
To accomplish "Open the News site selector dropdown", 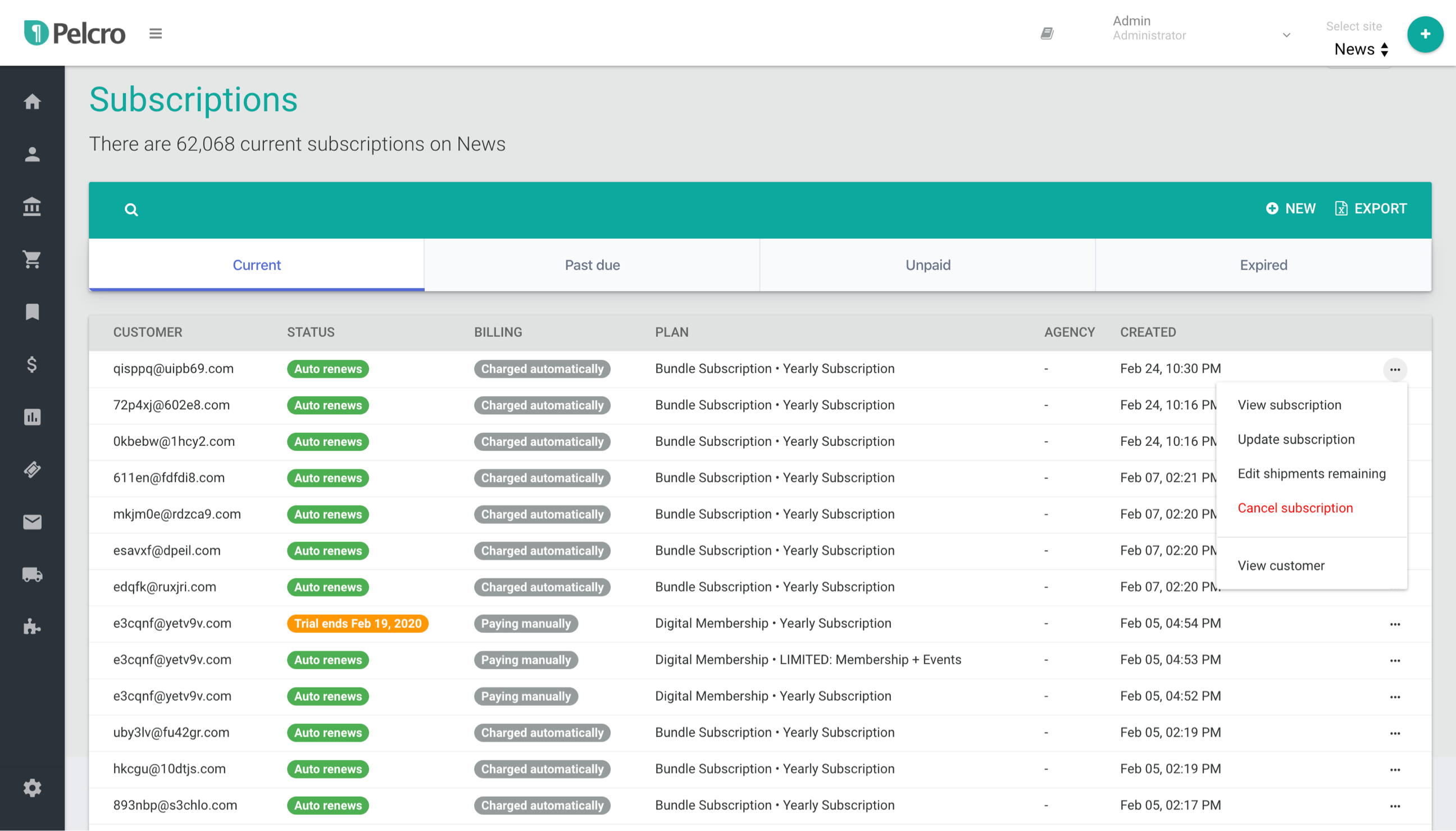I will 1361,49.
